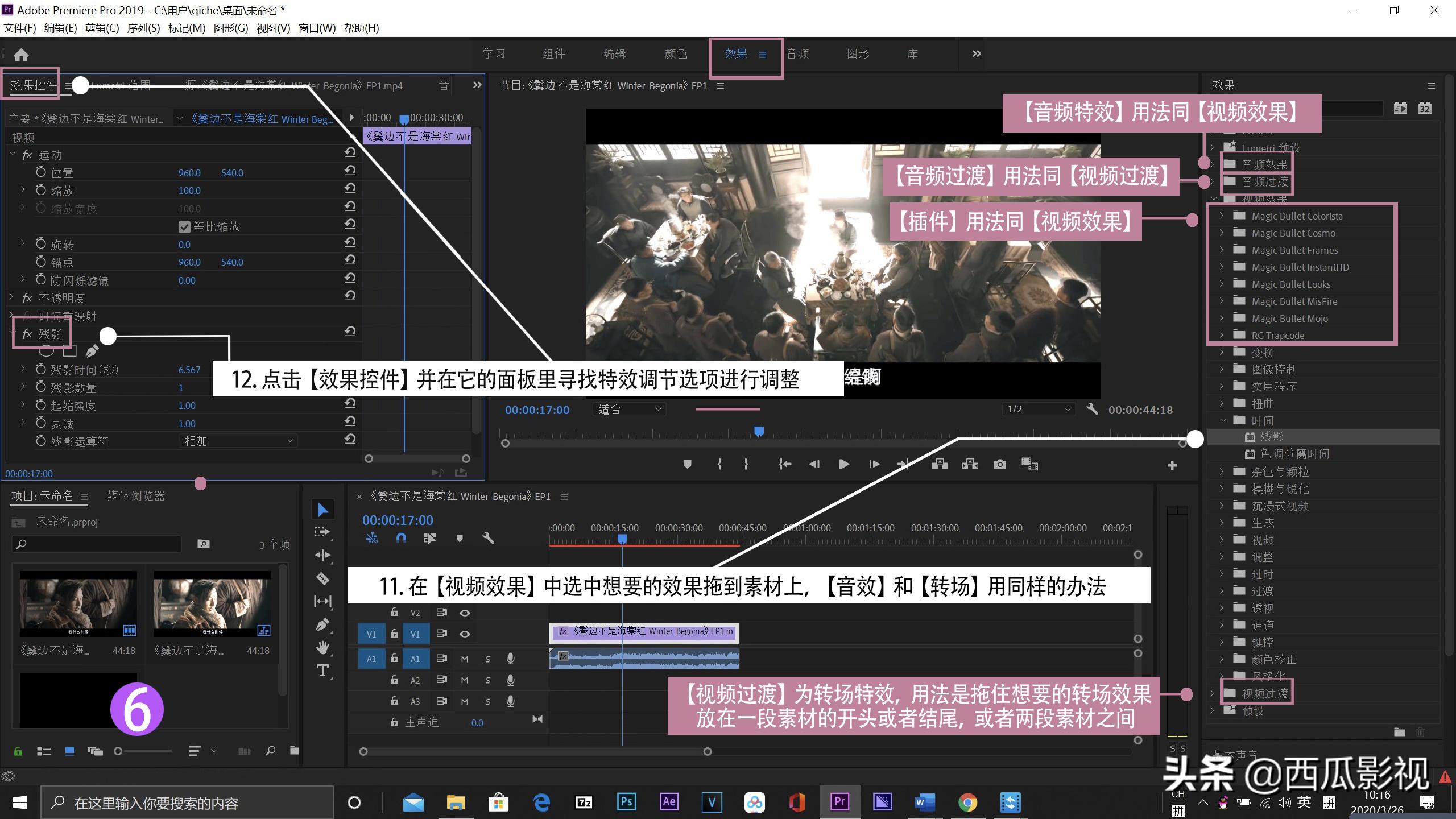Mute audio track A2
The height and width of the screenshot is (819, 1456).
(464, 680)
